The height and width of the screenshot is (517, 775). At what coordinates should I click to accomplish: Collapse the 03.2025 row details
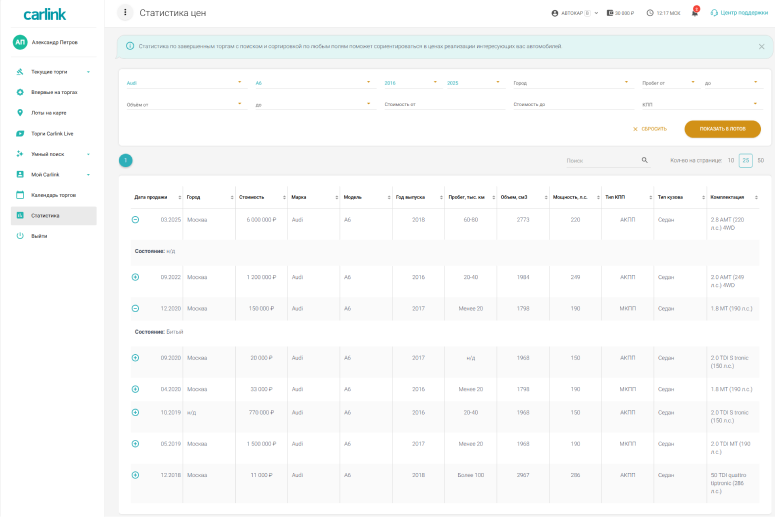pos(135,220)
